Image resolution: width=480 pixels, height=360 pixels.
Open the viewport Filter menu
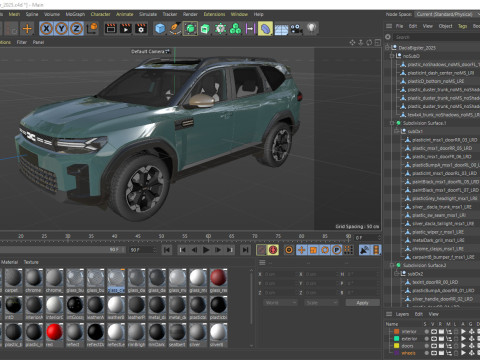tap(22, 42)
